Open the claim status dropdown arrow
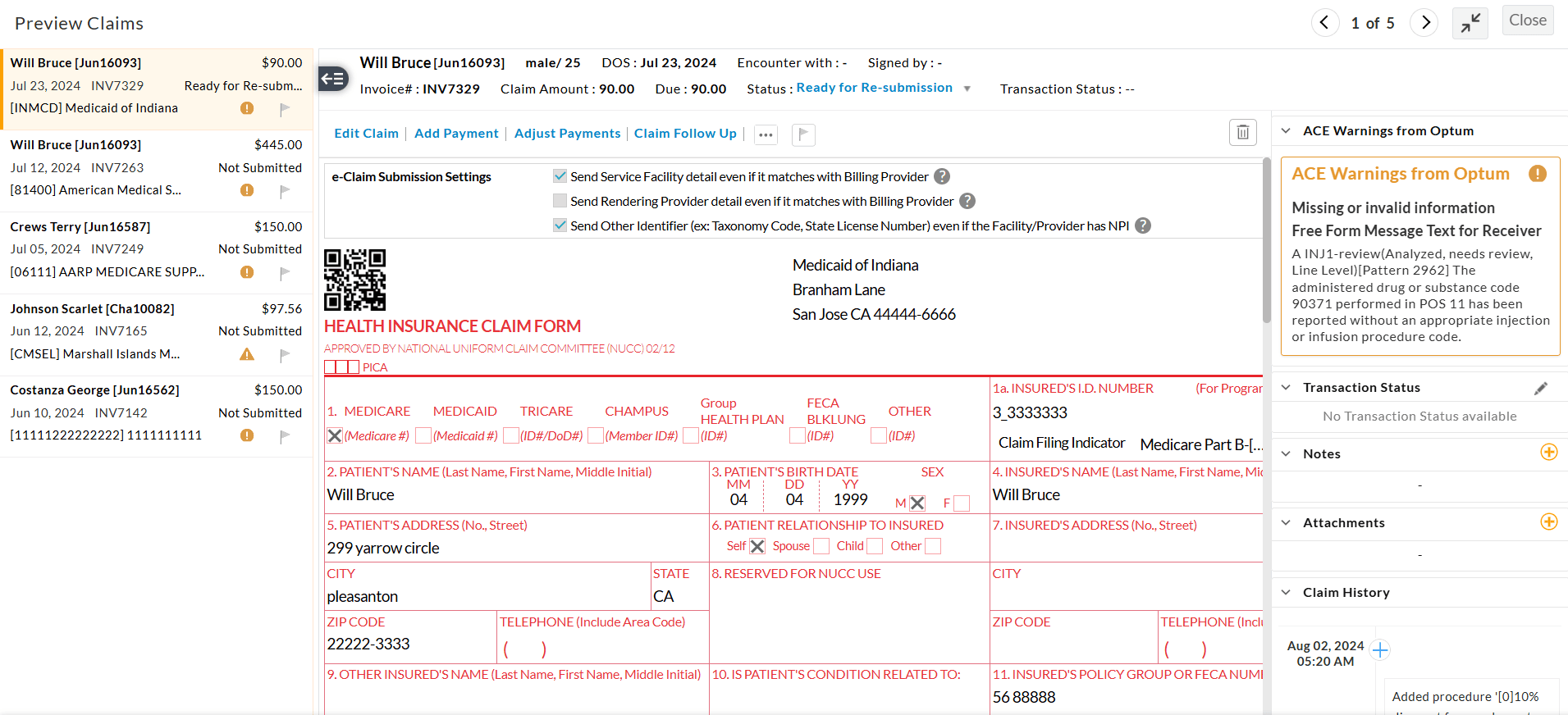 (967, 89)
